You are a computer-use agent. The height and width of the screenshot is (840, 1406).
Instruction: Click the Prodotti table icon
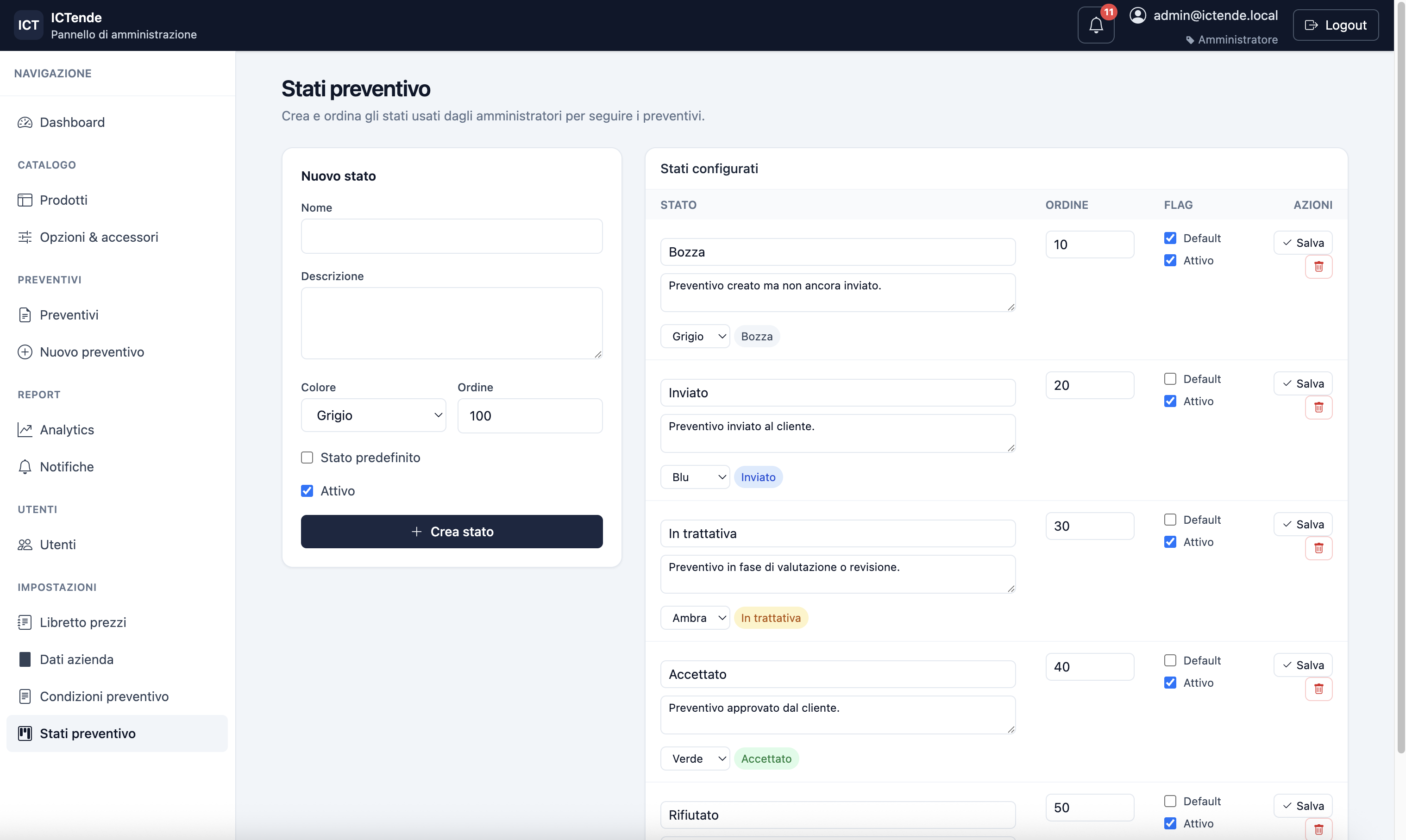[x=25, y=200]
